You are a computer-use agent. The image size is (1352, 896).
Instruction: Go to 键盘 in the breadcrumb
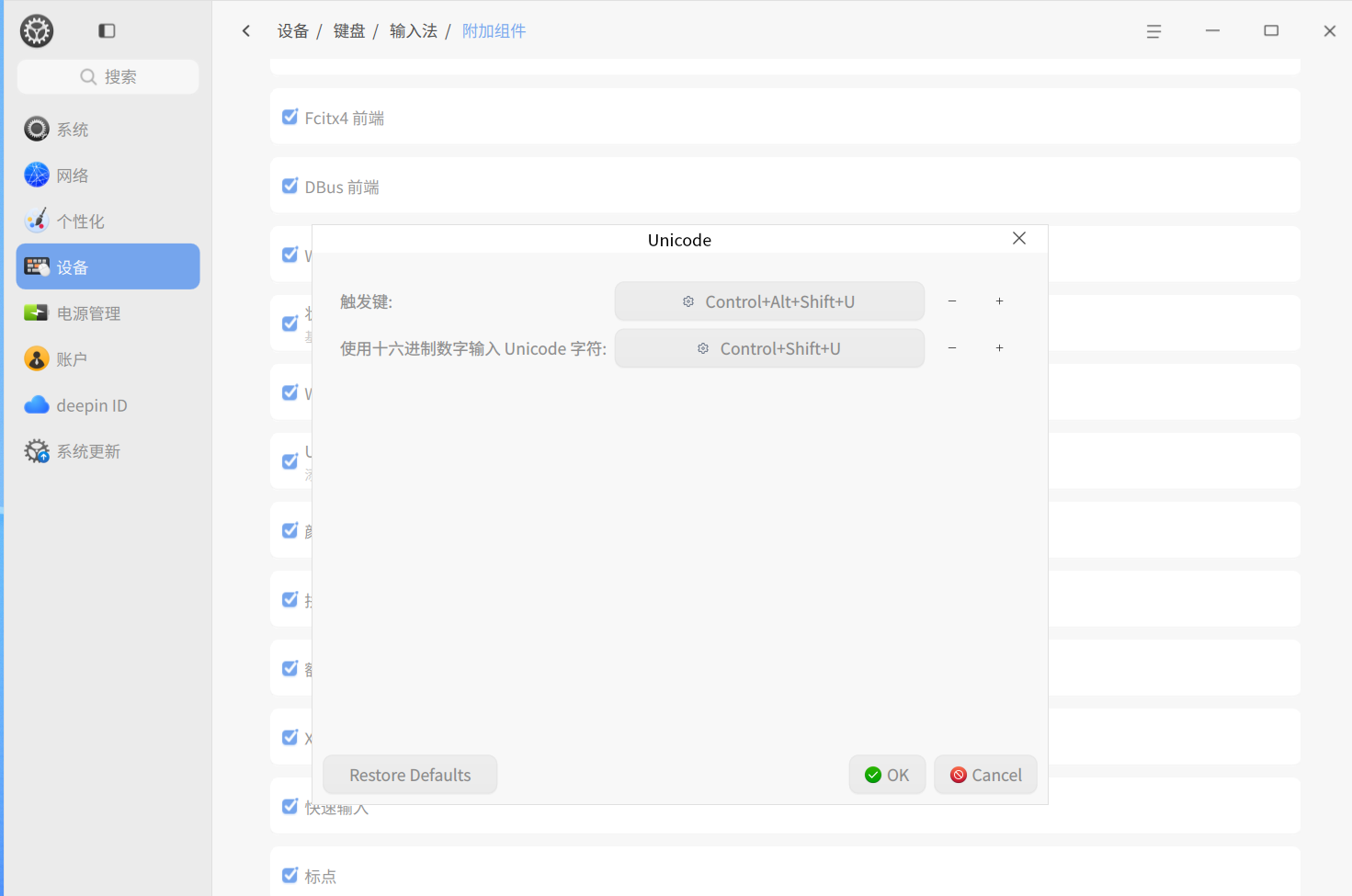pyautogui.click(x=349, y=31)
